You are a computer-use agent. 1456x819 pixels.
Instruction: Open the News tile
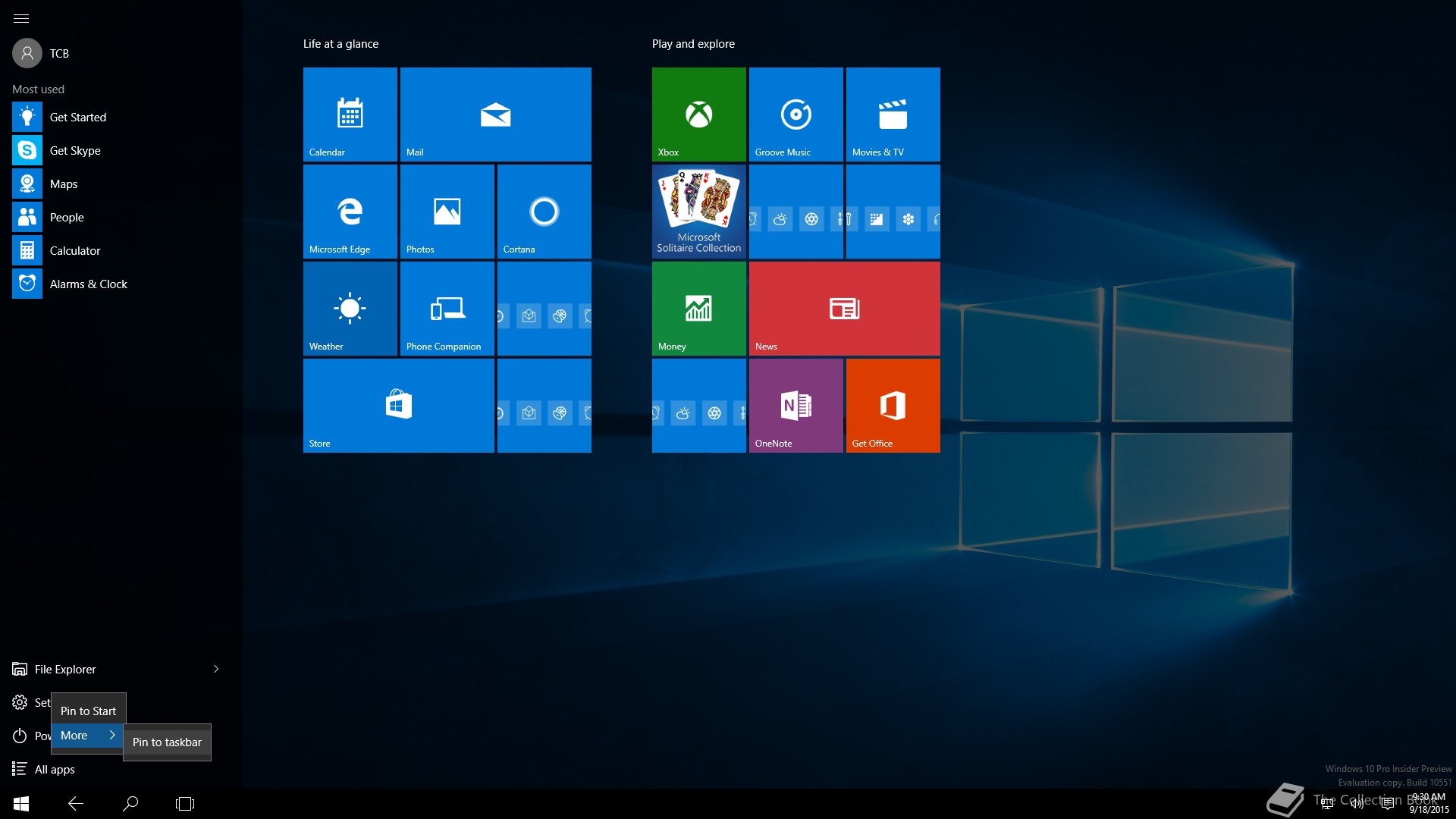[x=844, y=309]
